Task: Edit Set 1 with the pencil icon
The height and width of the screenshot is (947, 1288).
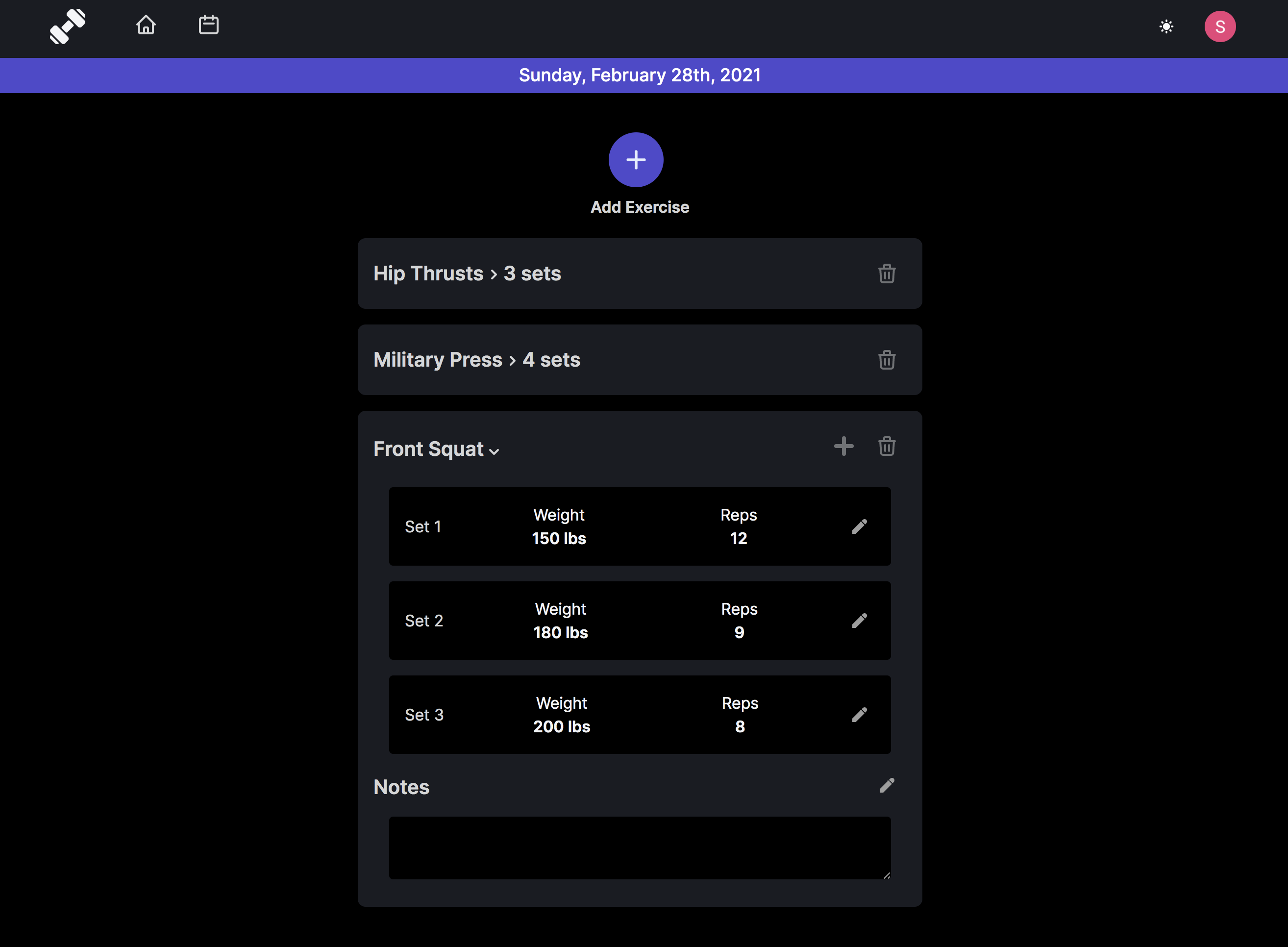Action: pos(859,526)
